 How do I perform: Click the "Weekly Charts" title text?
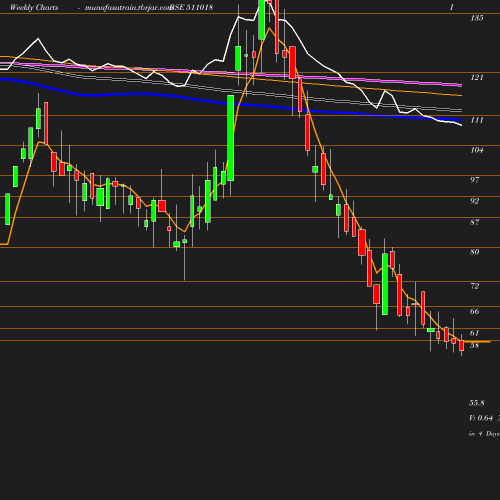tap(34, 7)
